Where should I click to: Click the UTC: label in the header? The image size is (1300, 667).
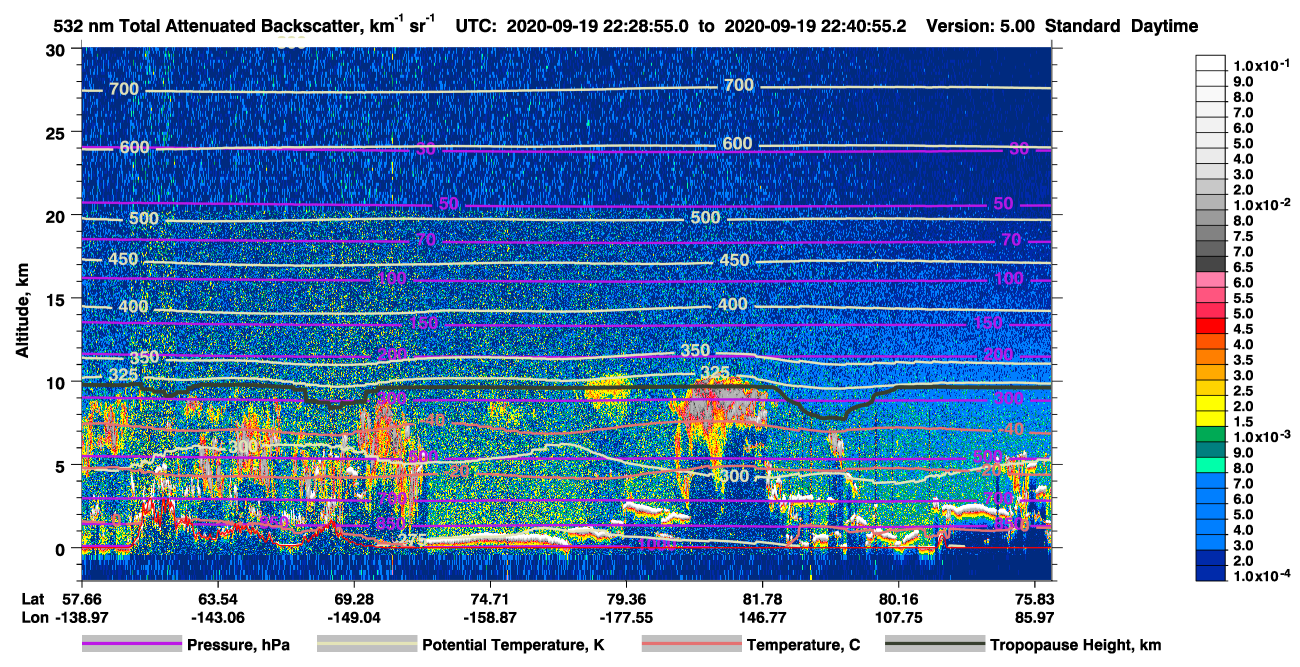(476, 27)
